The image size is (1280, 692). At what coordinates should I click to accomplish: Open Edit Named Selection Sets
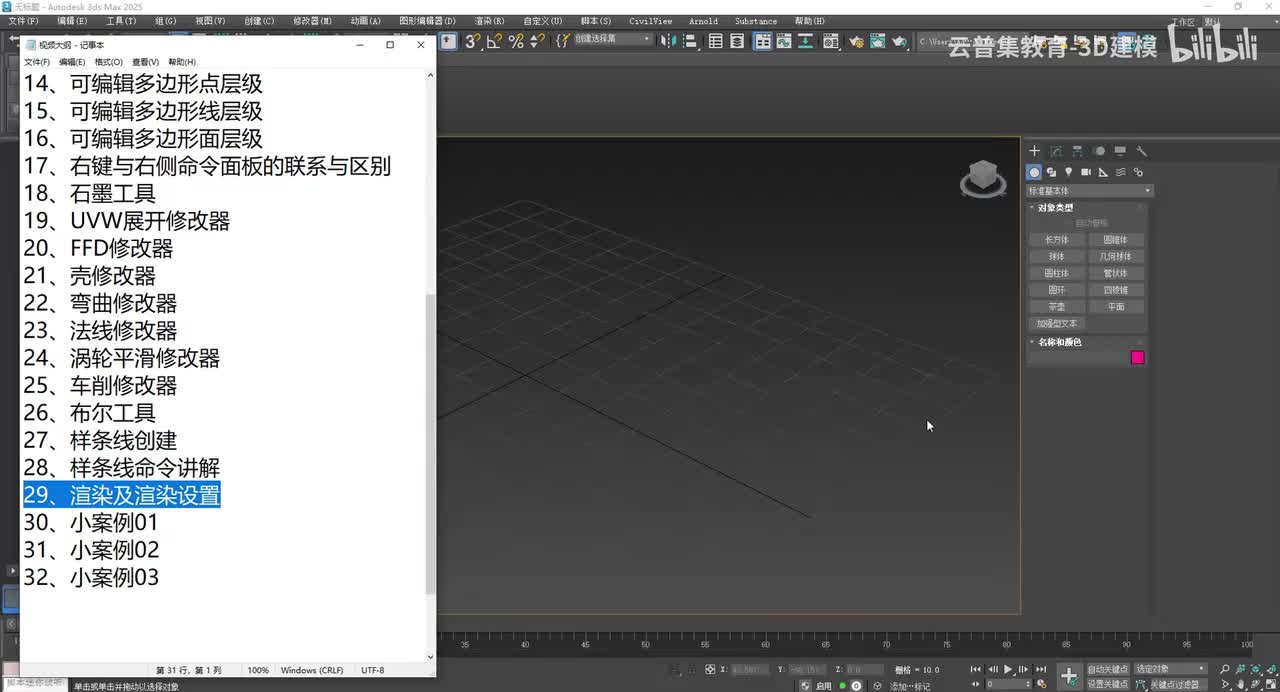point(563,41)
